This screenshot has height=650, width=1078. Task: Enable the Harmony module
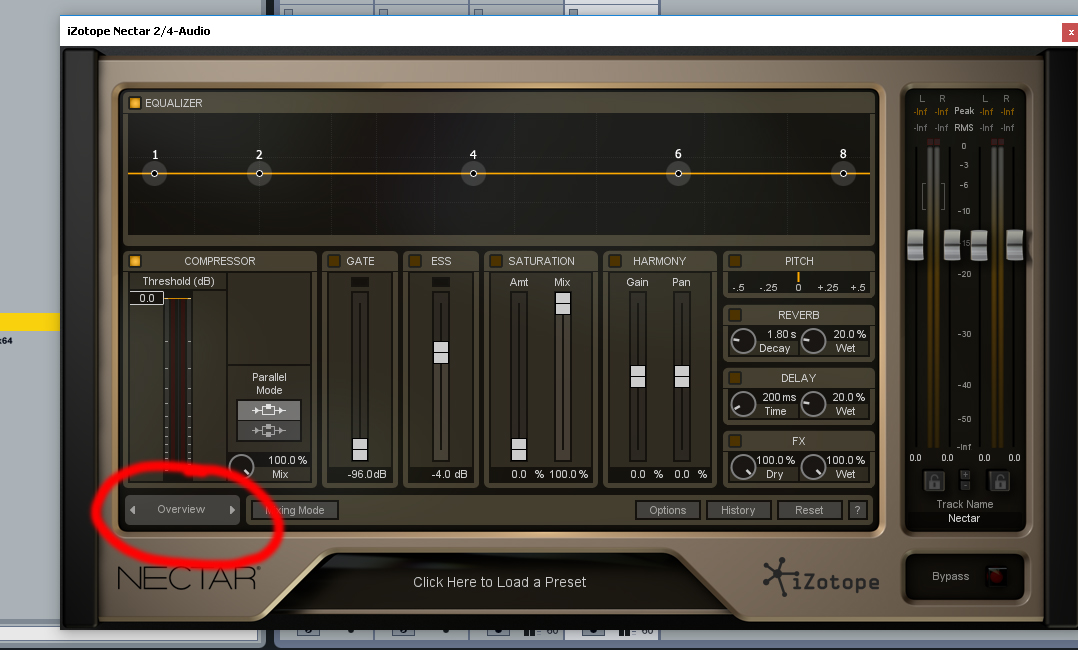pyautogui.click(x=615, y=261)
